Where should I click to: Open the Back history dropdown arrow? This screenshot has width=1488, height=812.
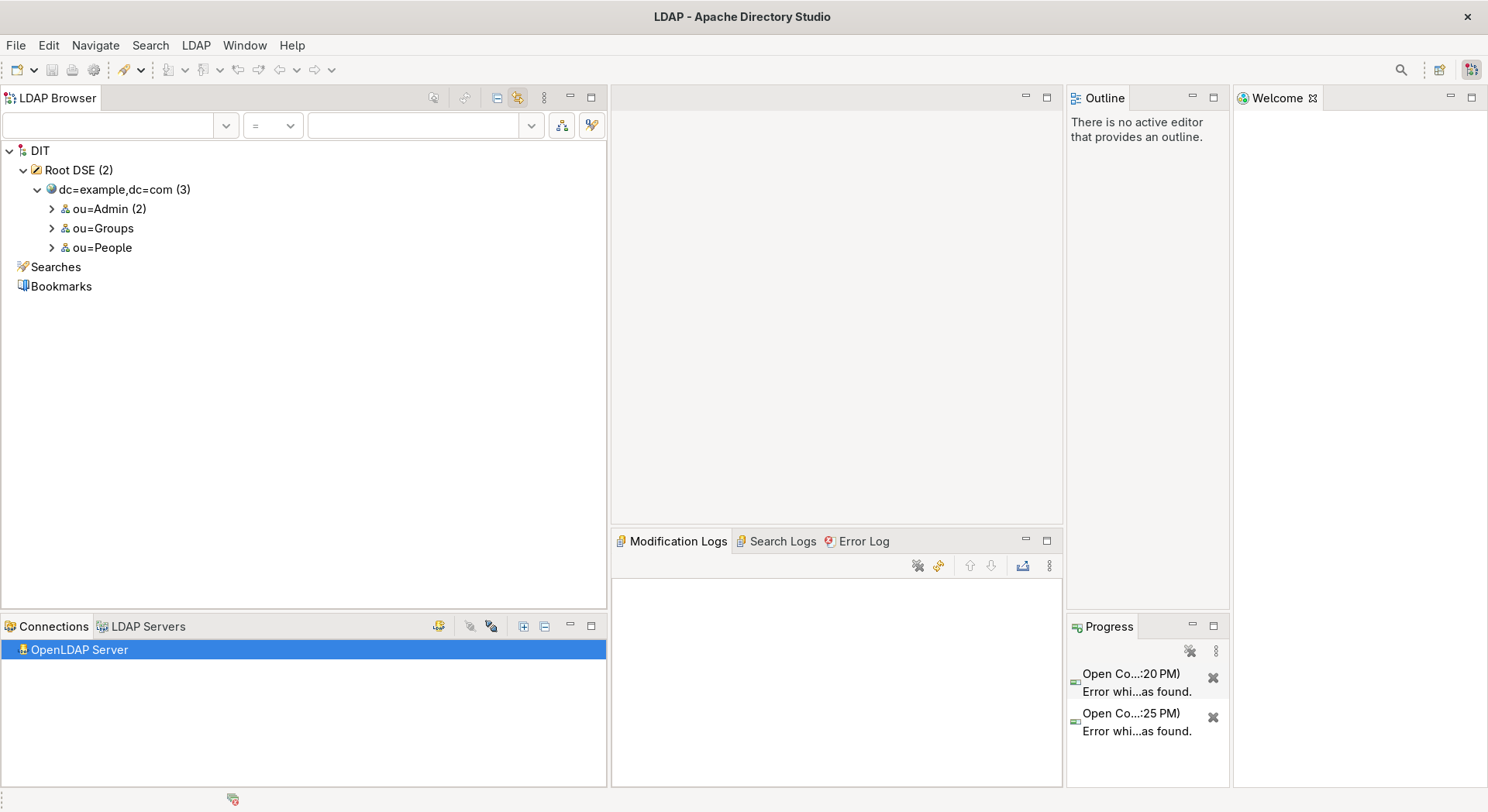[x=297, y=70]
